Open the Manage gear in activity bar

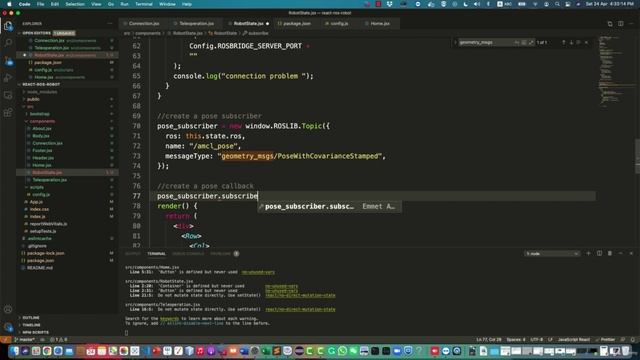[8, 327]
